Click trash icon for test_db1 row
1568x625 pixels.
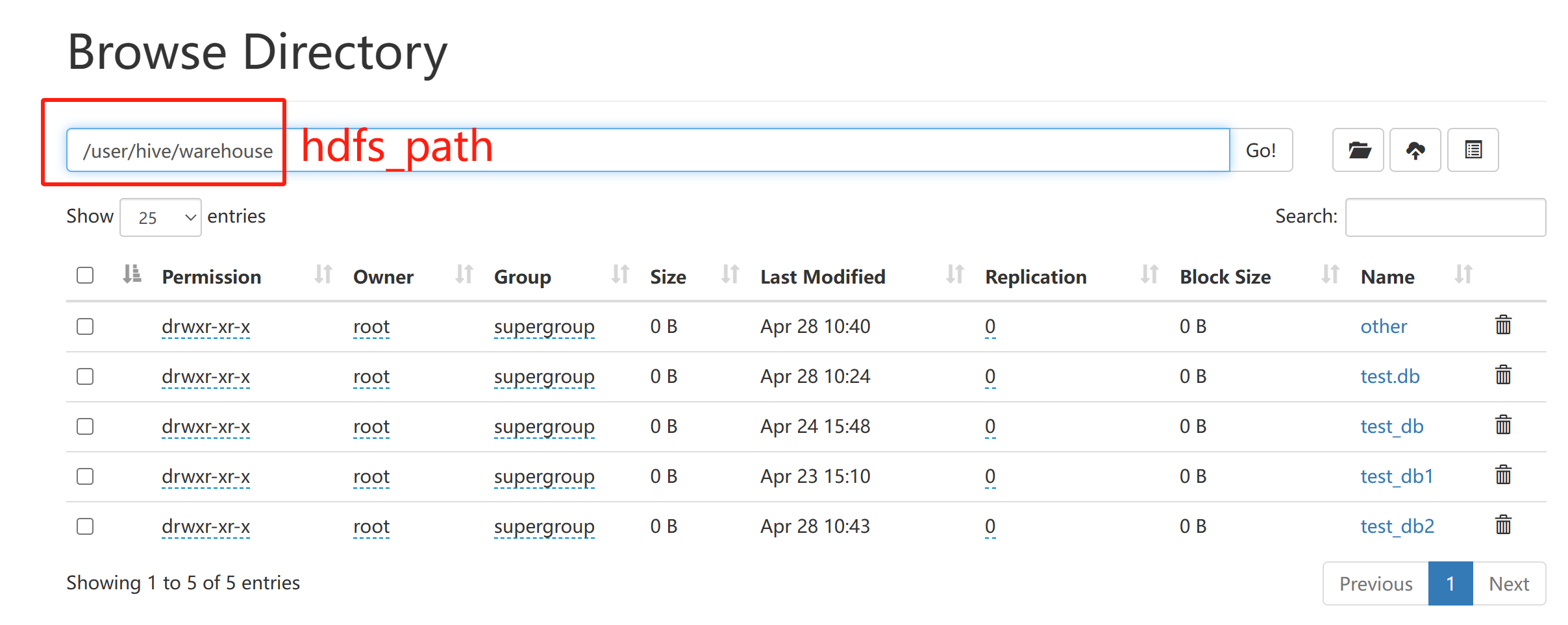pos(1503,475)
